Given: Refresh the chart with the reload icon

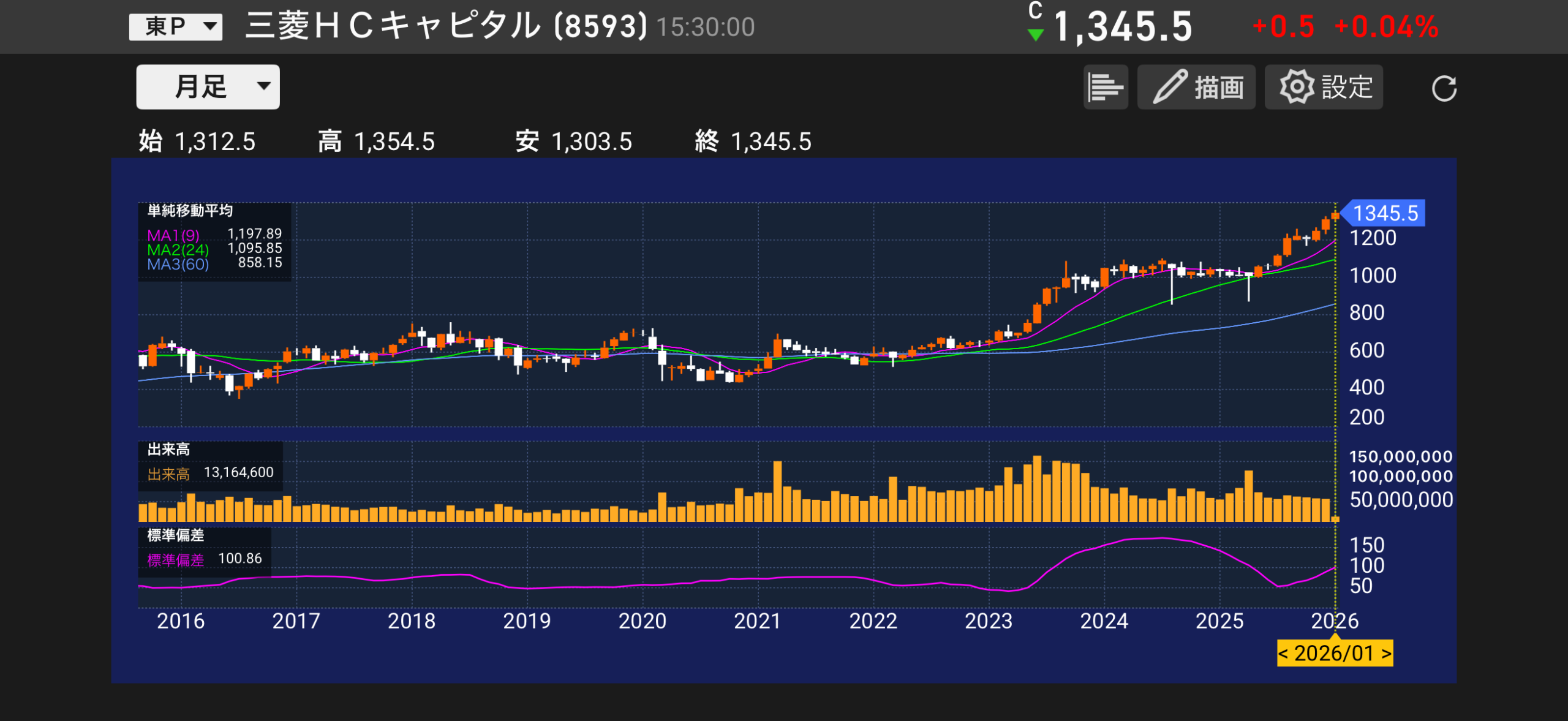Looking at the screenshot, I should [1445, 89].
